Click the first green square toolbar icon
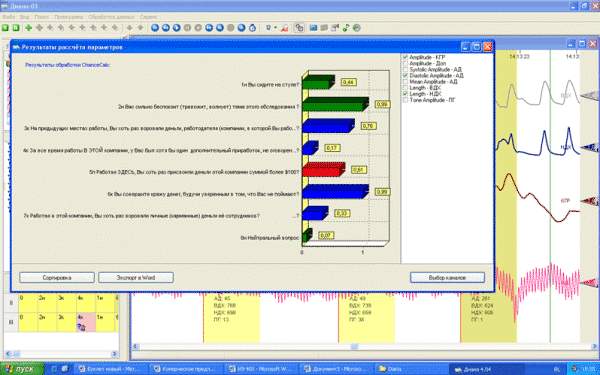 5,28
